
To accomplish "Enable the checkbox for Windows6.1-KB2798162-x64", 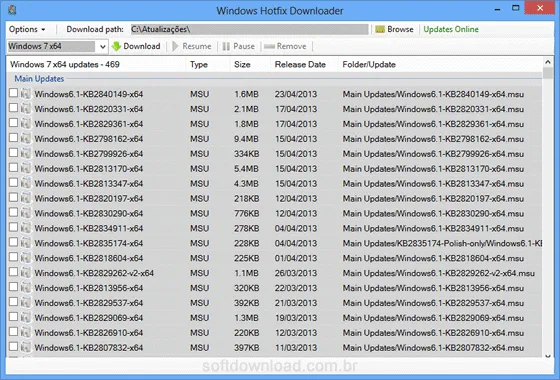I will pos(14,138).
